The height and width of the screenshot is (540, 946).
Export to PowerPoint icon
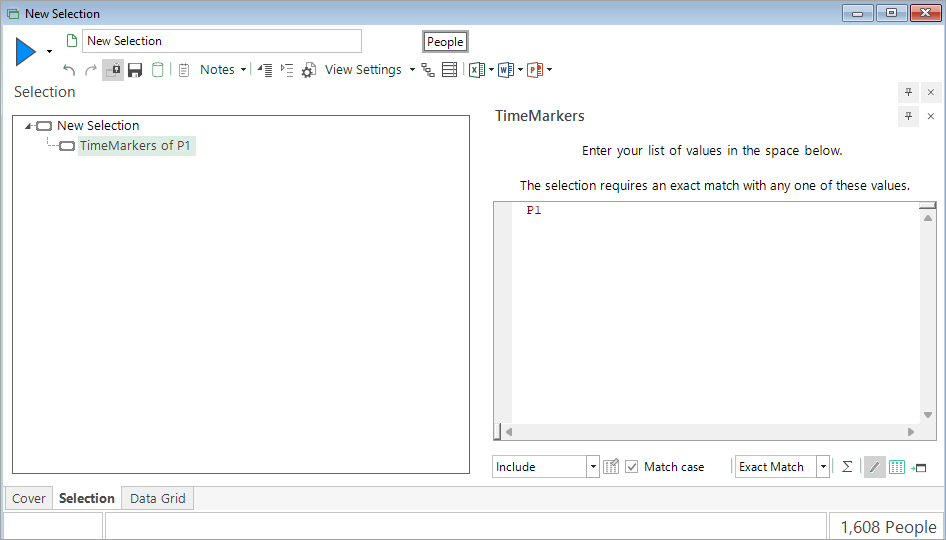(x=535, y=70)
